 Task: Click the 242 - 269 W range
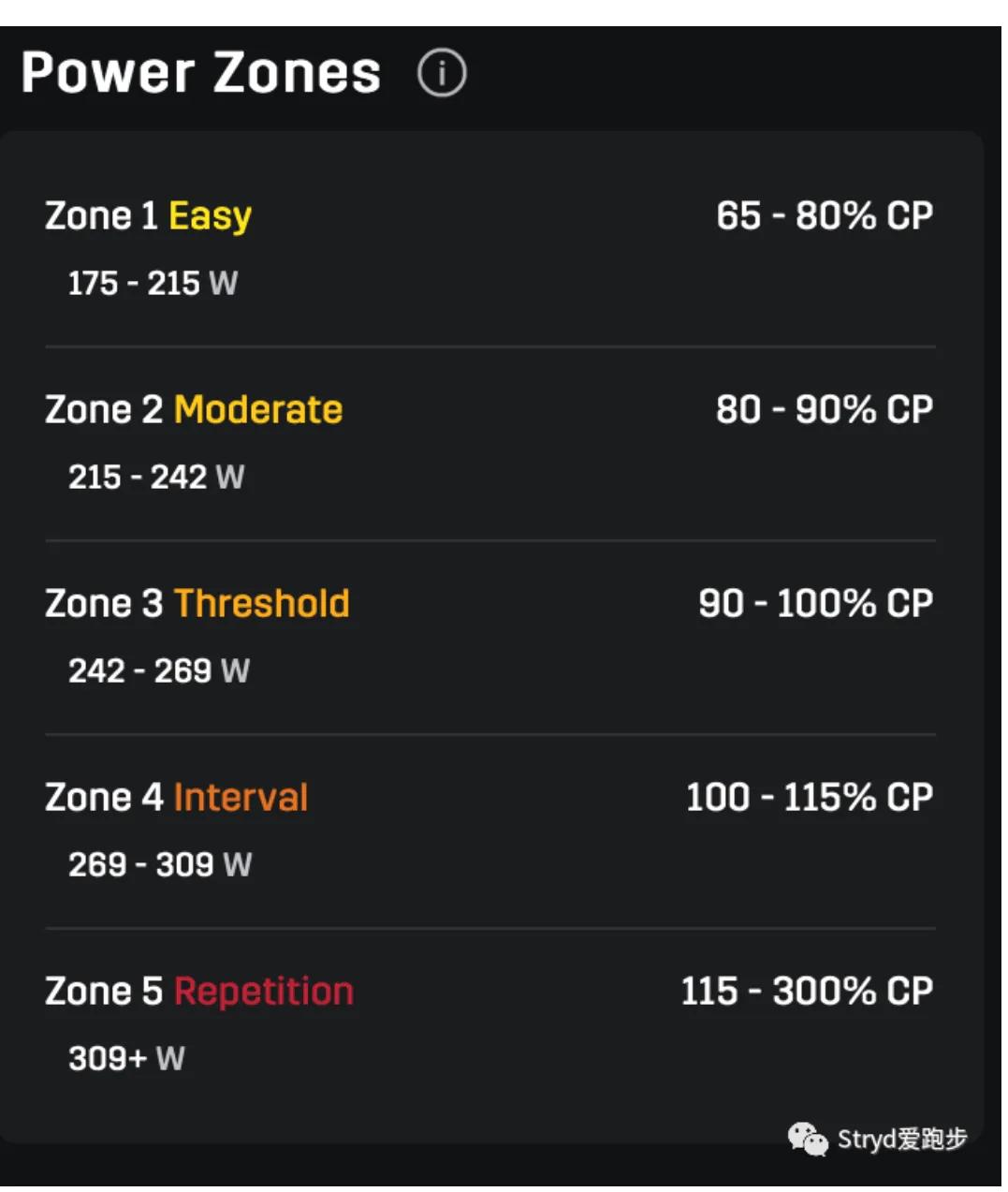tap(159, 670)
